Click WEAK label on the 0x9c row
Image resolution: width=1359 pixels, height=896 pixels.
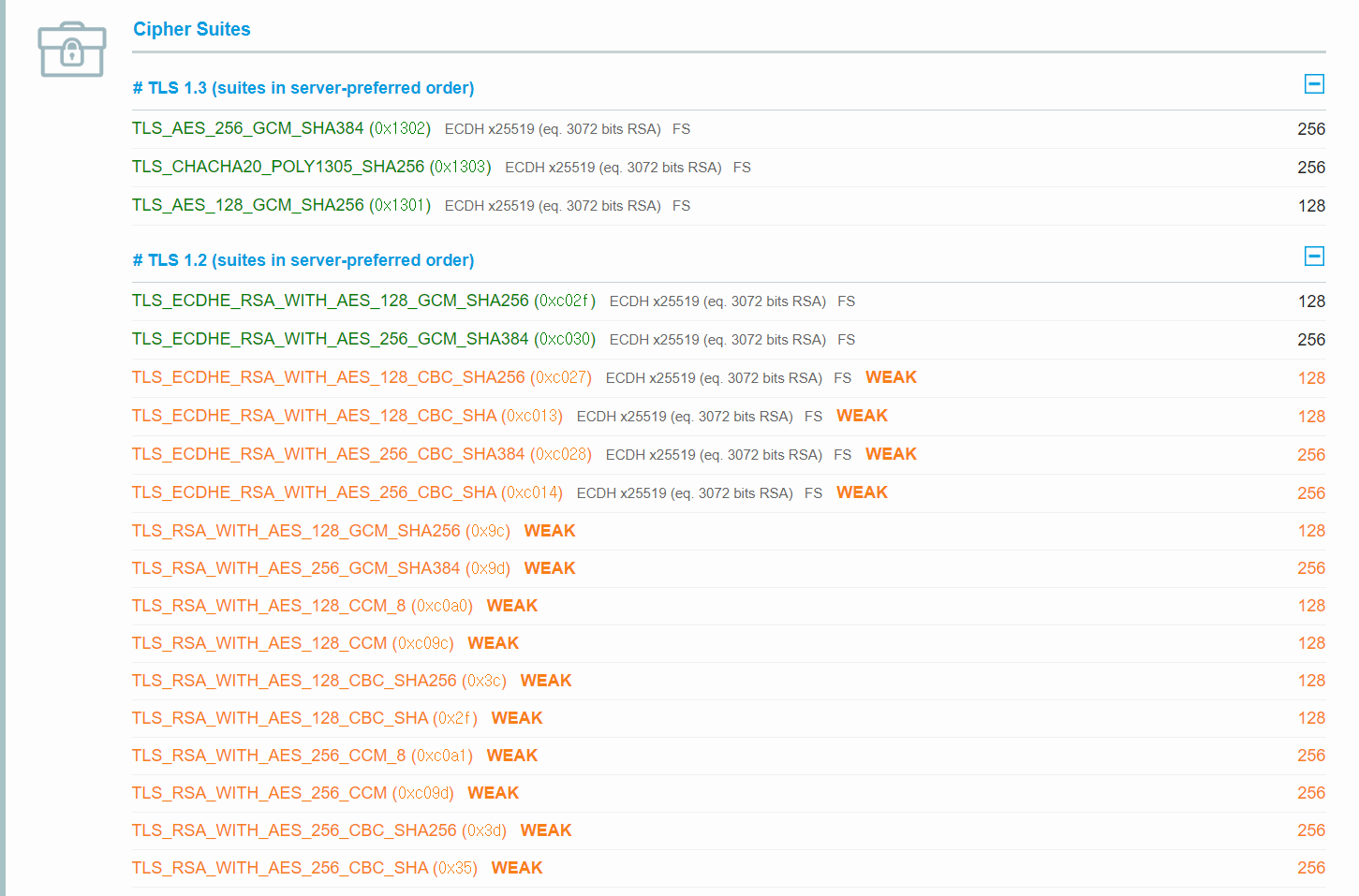pos(550,531)
